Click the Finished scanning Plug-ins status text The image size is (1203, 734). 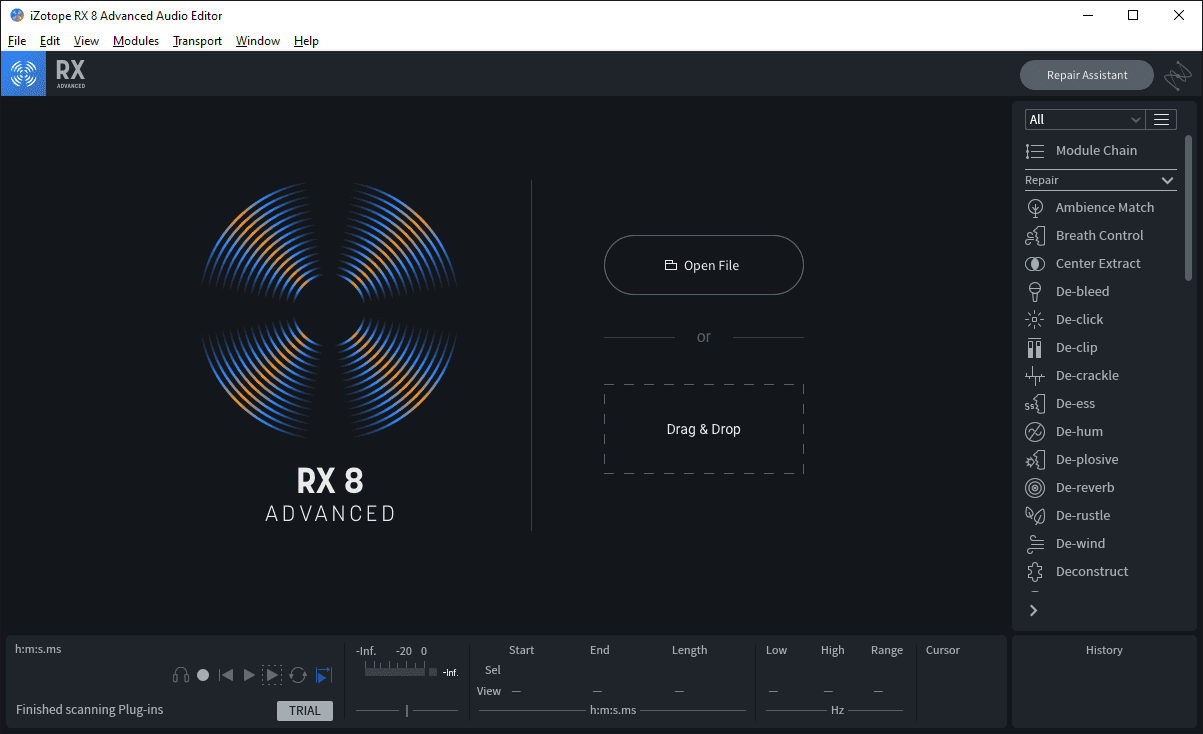90,710
